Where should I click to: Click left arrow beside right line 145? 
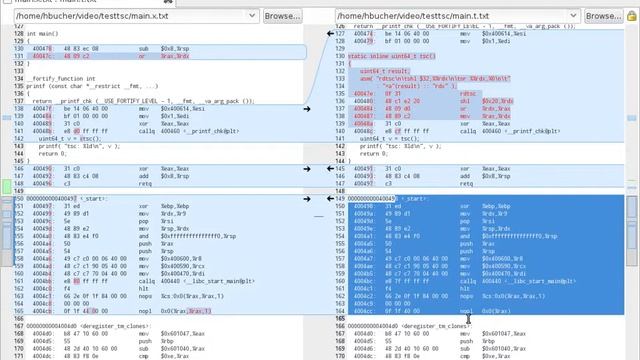330,169
